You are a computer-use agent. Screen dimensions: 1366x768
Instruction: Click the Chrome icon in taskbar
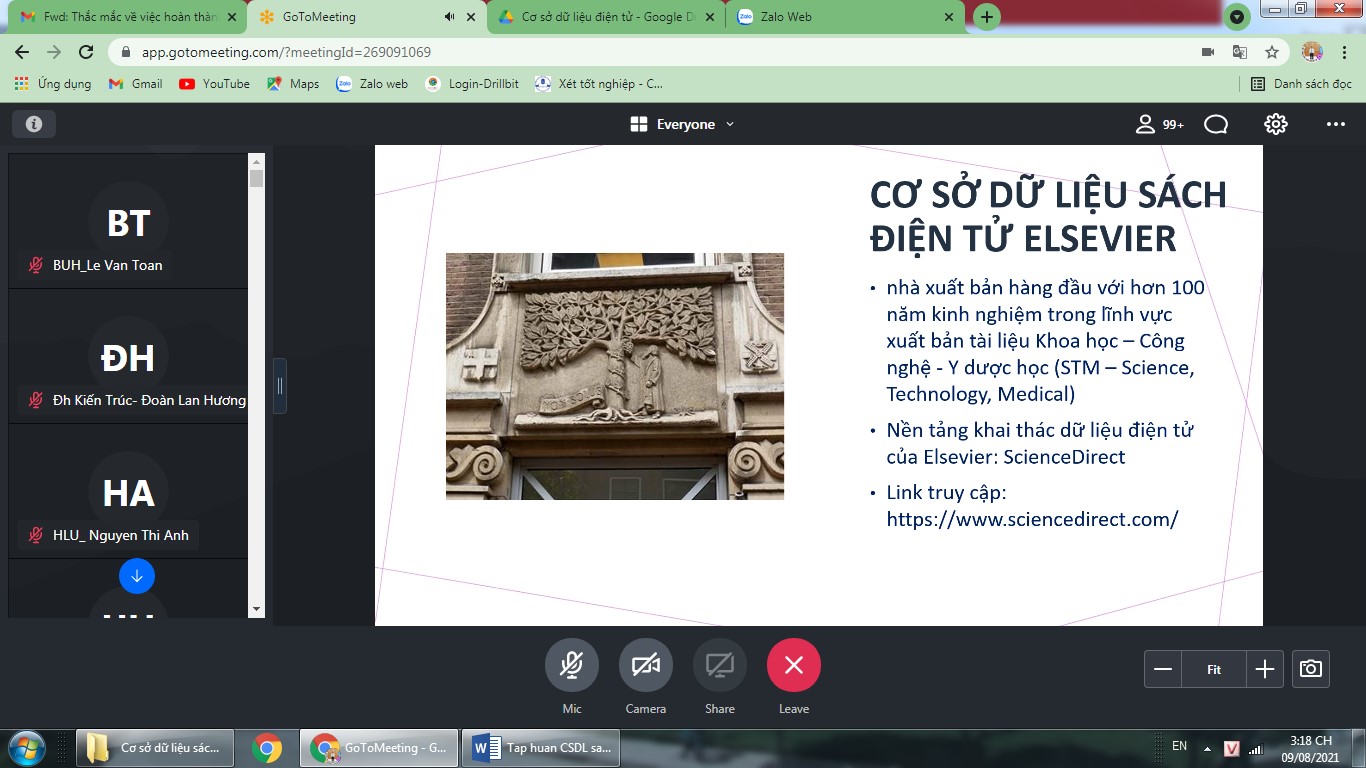coord(266,748)
